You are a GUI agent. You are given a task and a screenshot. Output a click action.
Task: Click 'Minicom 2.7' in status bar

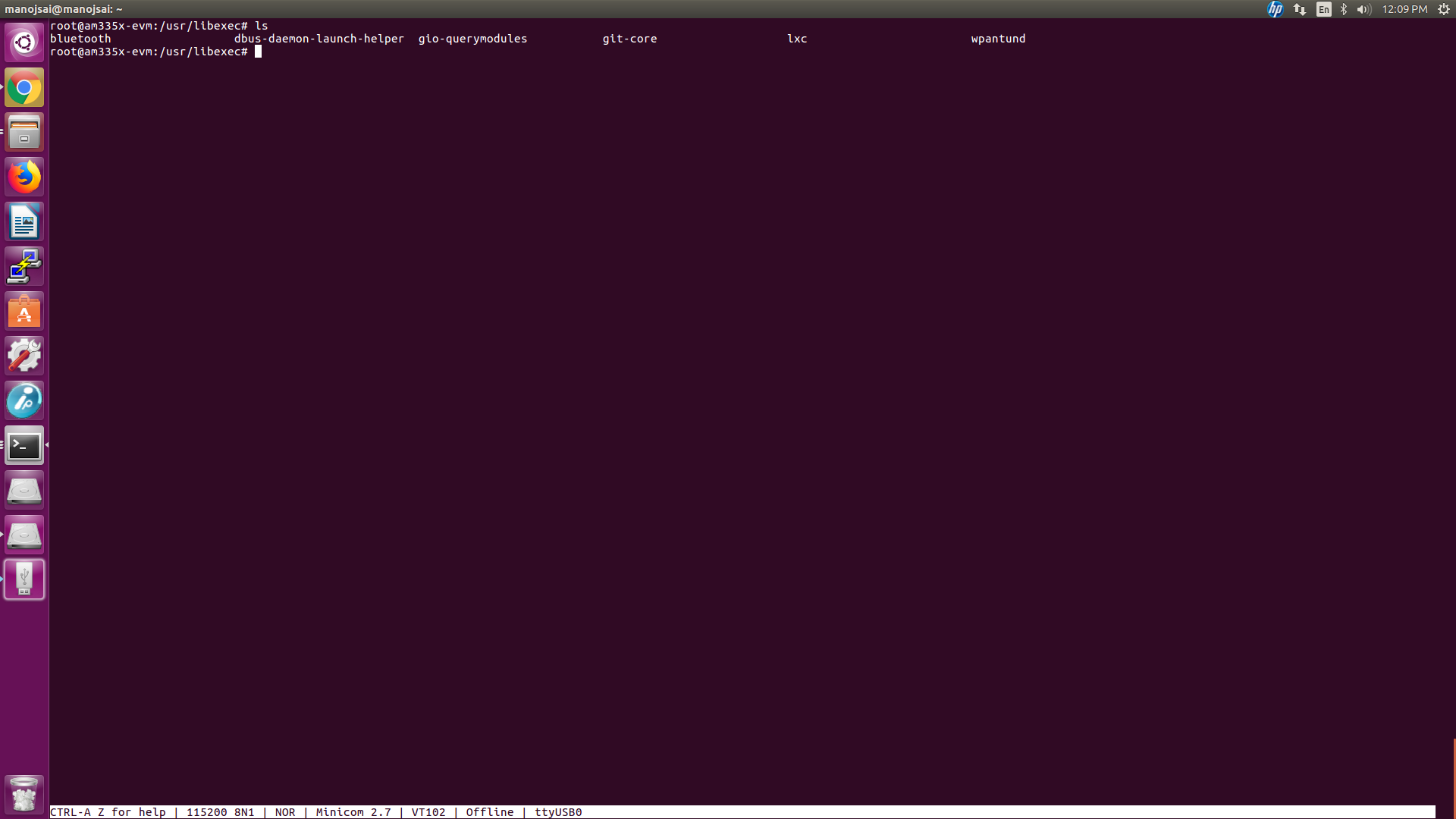click(353, 812)
